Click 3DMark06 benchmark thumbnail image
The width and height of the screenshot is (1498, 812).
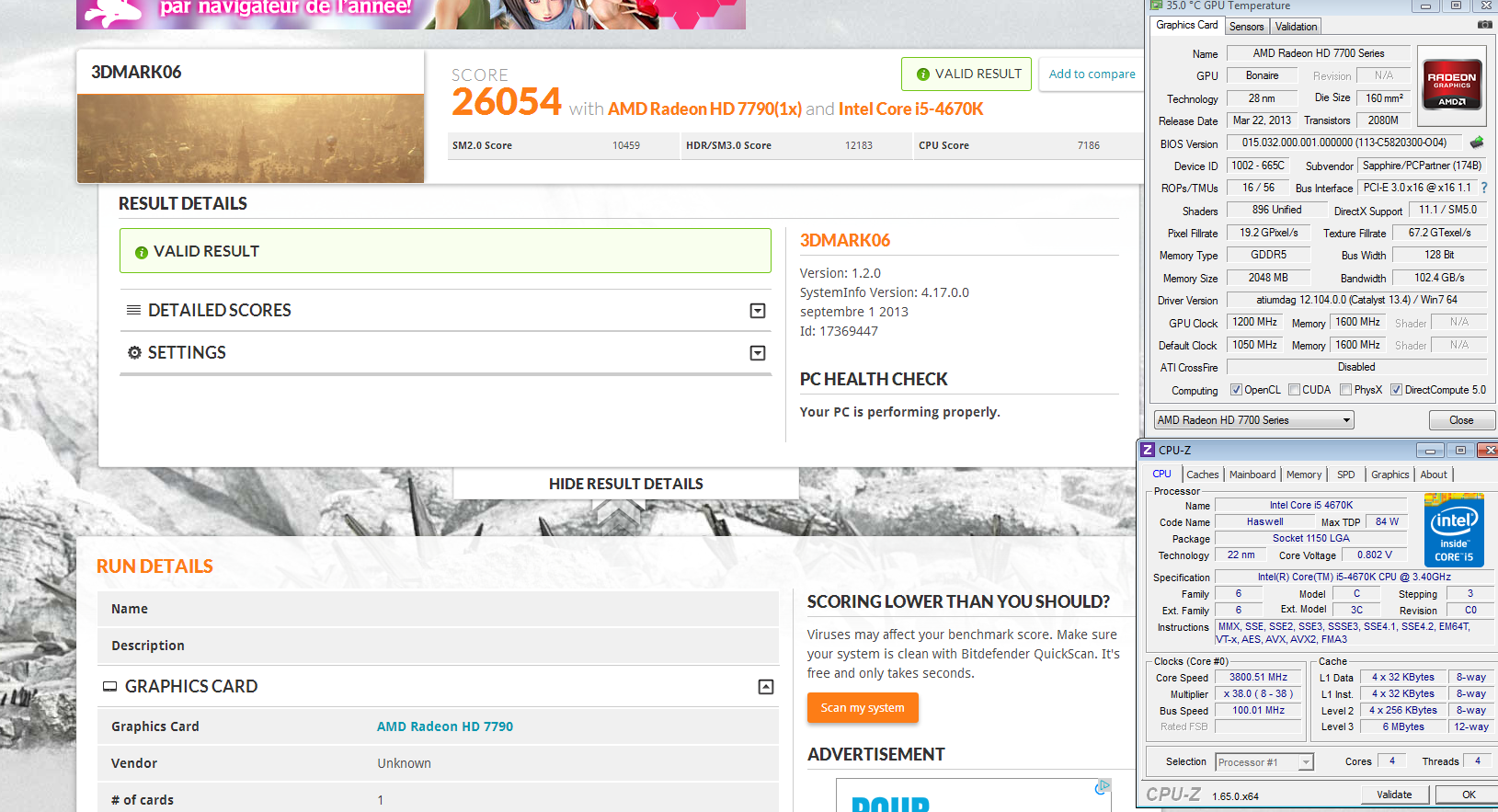[250, 138]
